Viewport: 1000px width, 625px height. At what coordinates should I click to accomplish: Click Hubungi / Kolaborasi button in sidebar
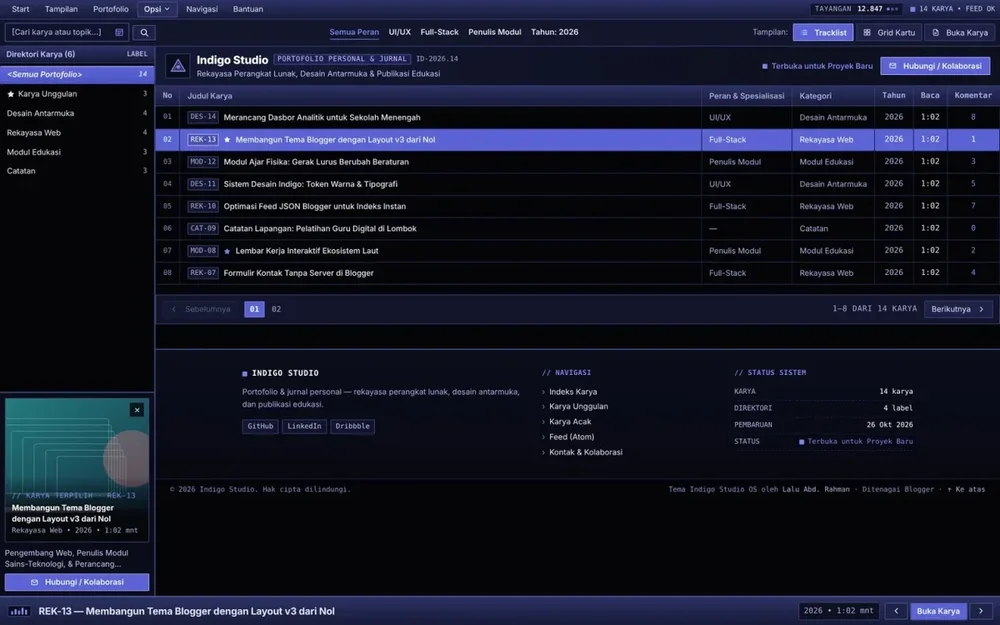(77, 582)
